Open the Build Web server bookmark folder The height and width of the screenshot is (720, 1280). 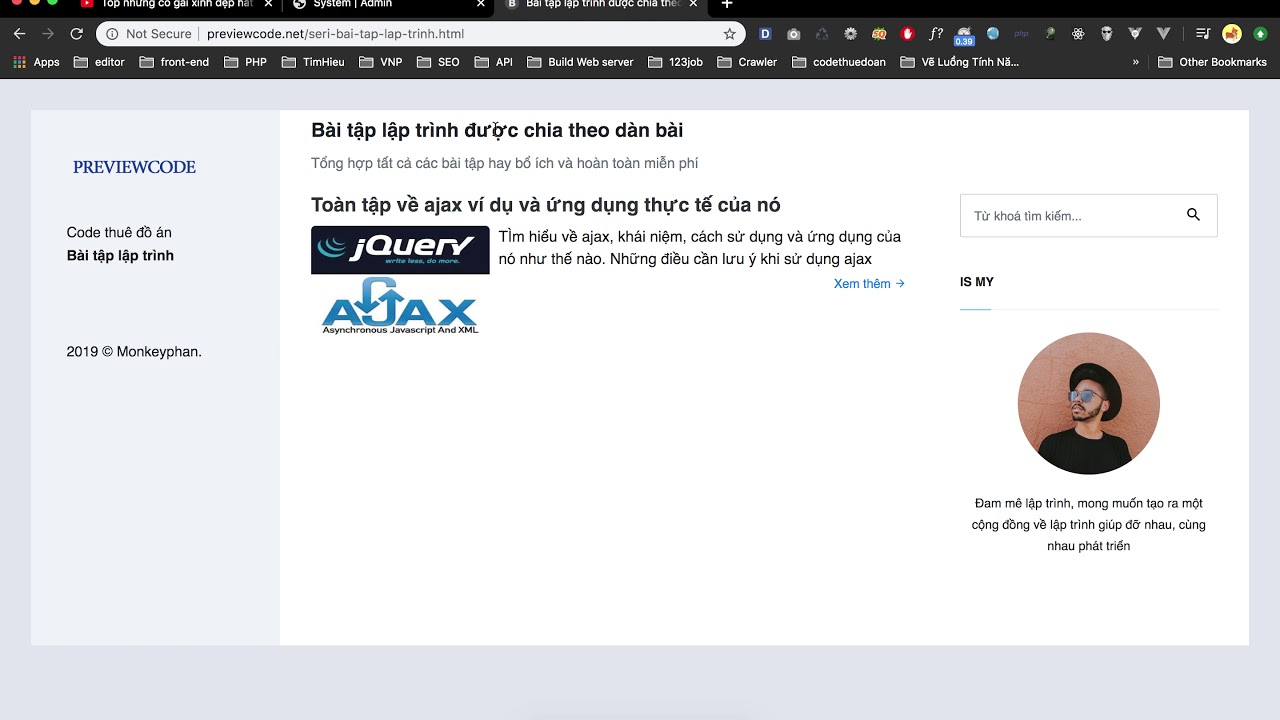click(x=580, y=62)
